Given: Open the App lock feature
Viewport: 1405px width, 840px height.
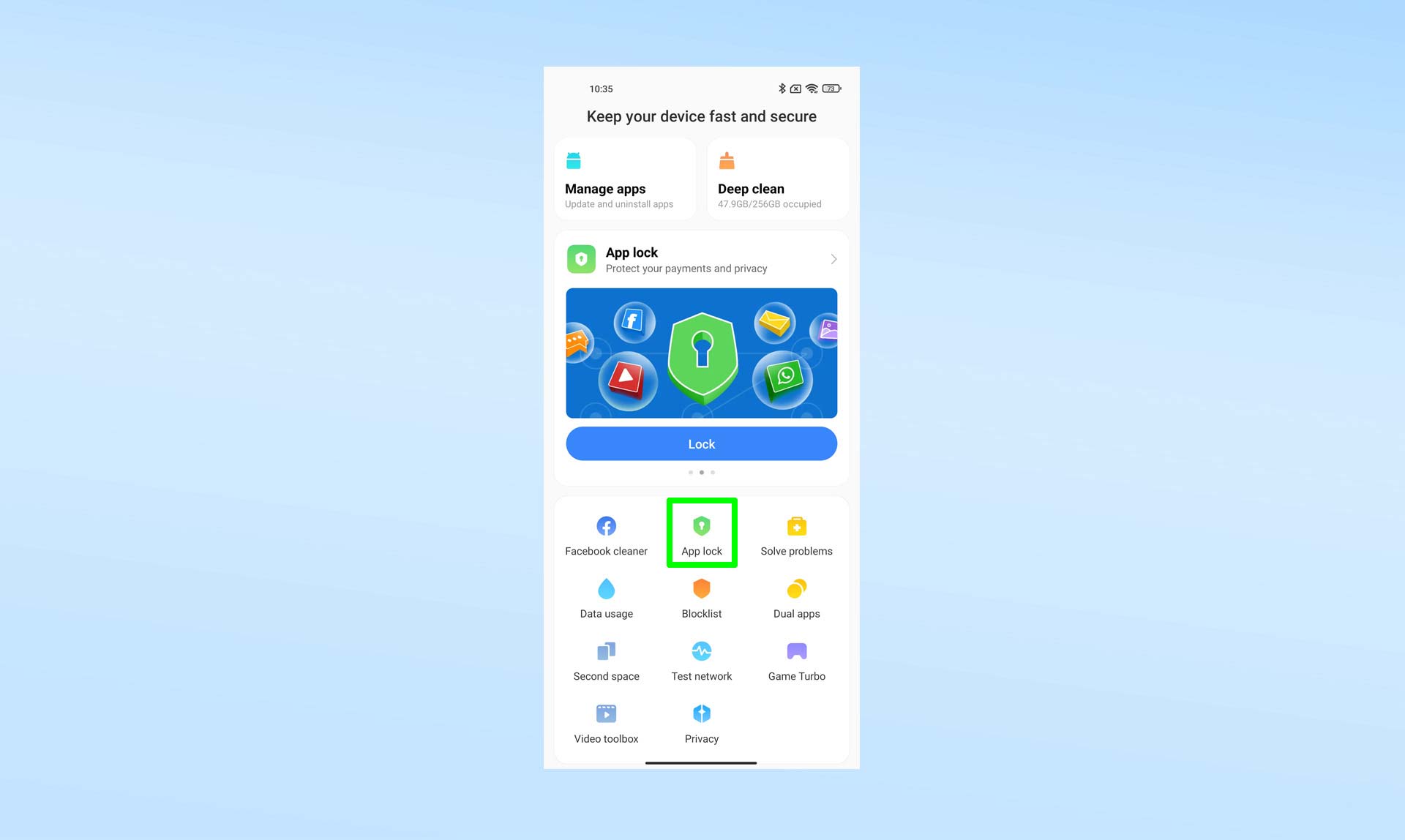Looking at the screenshot, I should pyautogui.click(x=702, y=532).
